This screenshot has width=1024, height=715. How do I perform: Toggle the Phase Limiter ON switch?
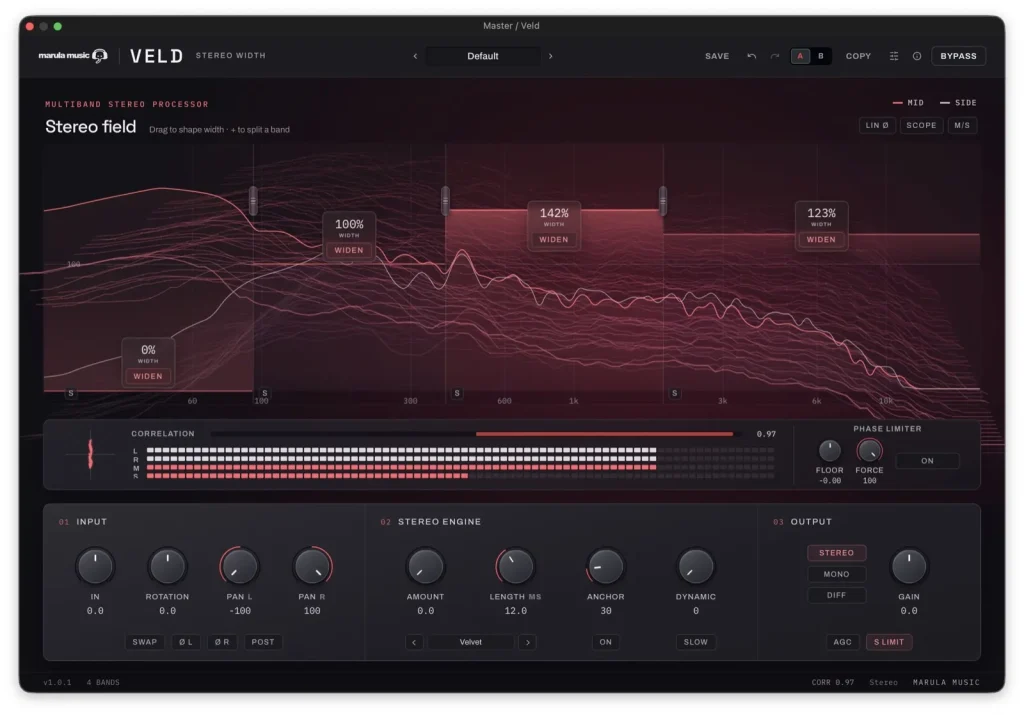(x=927, y=461)
